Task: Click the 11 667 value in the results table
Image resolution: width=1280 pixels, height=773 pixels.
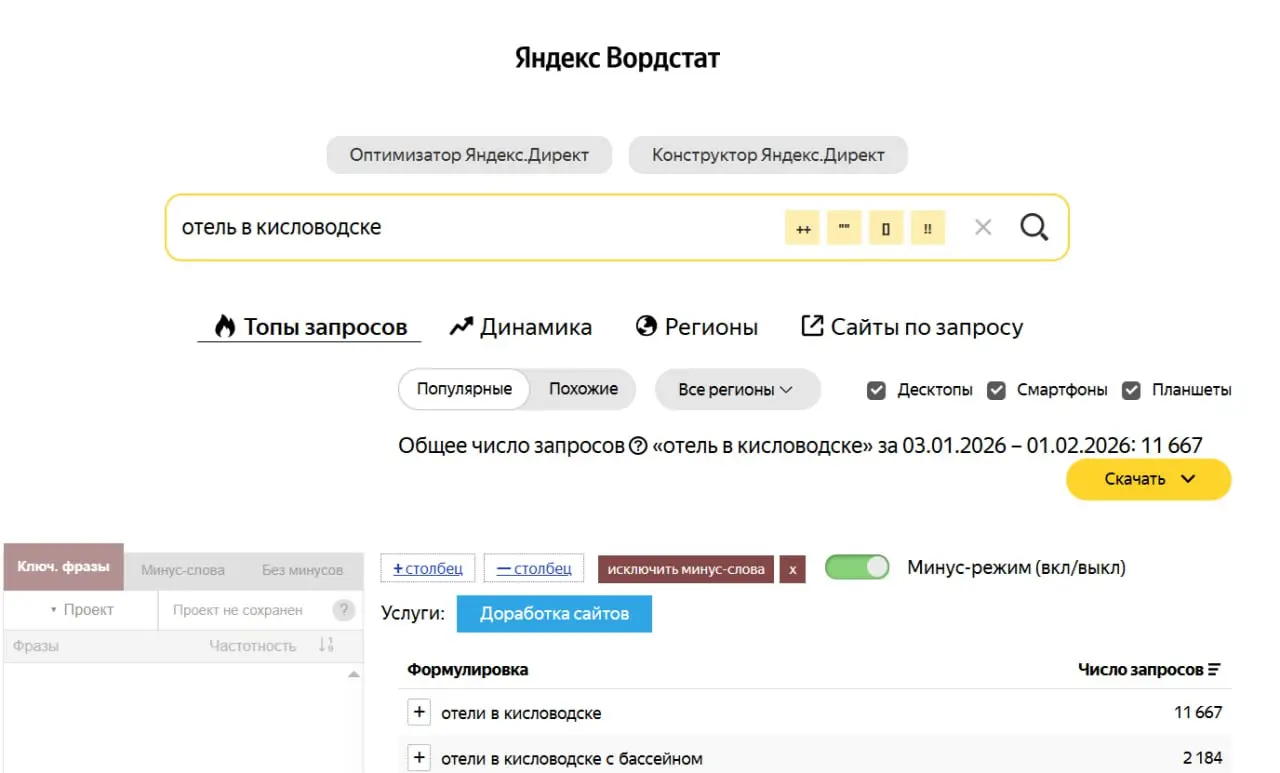Action: 1198,713
